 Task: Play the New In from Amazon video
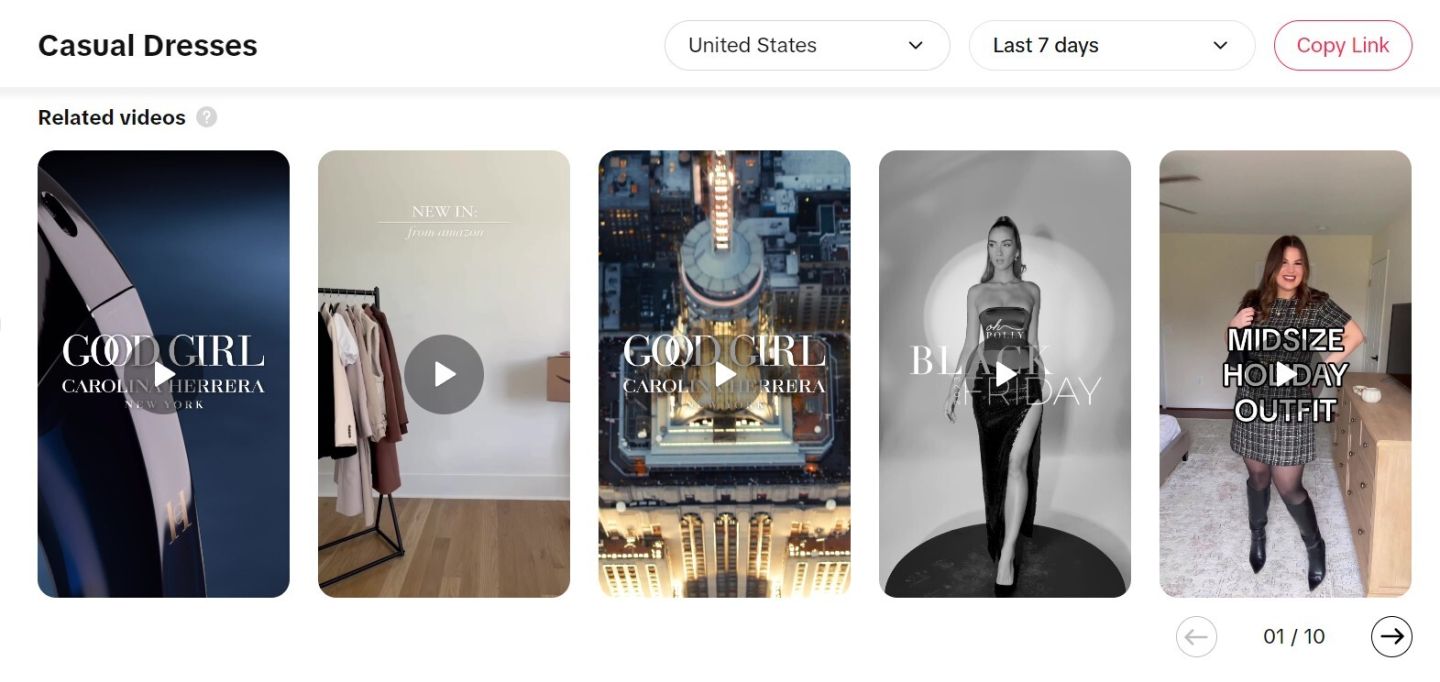tap(444, 374)
